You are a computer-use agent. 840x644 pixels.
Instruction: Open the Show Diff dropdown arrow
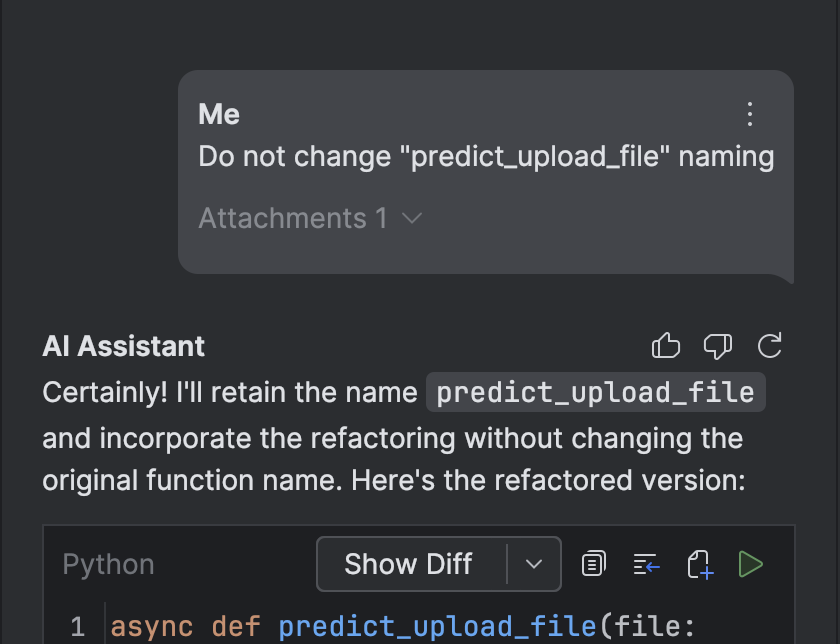[x=534, y=564]
